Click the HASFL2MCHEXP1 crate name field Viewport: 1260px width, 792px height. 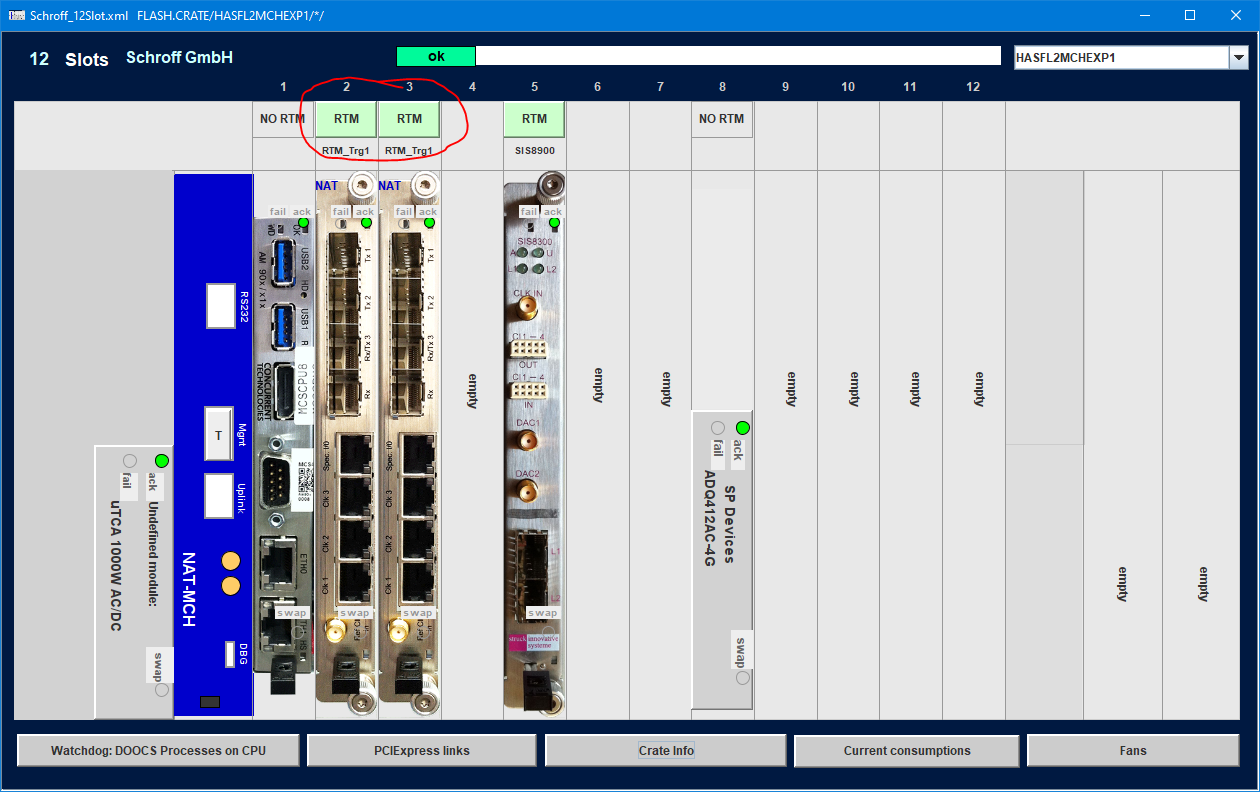(1121, 58)
